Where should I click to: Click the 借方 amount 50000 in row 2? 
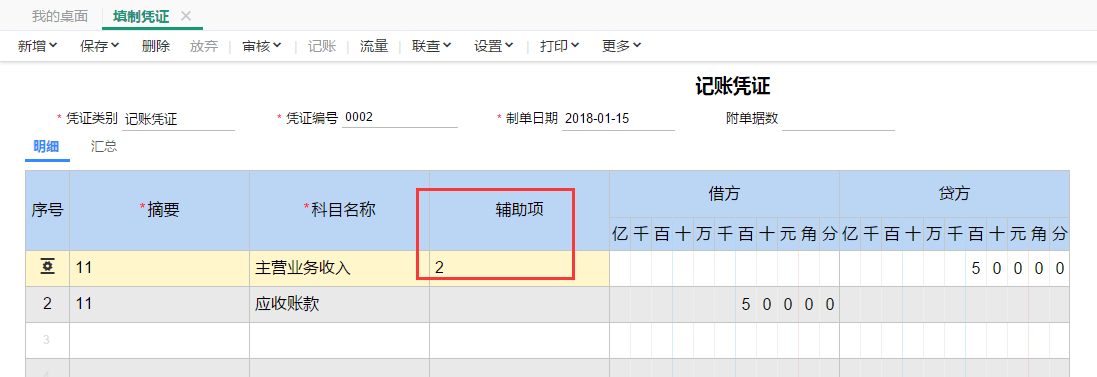724,304
